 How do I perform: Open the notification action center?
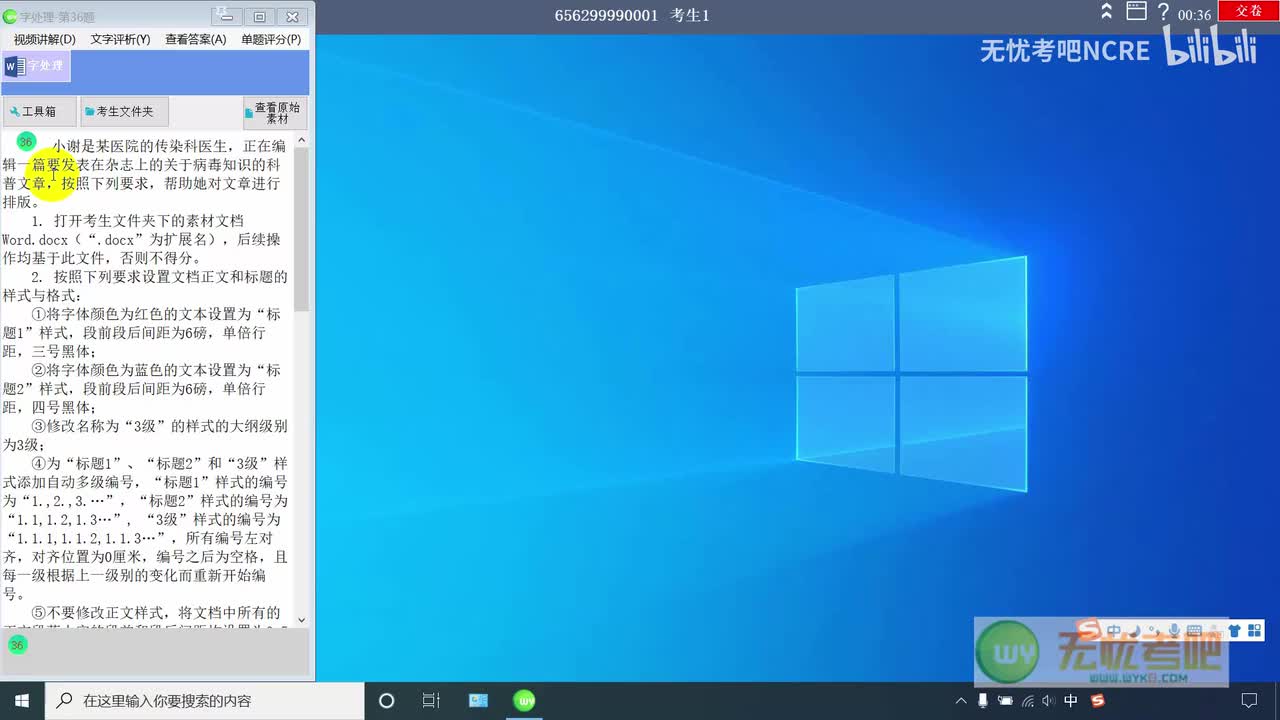click(1249, 701)
